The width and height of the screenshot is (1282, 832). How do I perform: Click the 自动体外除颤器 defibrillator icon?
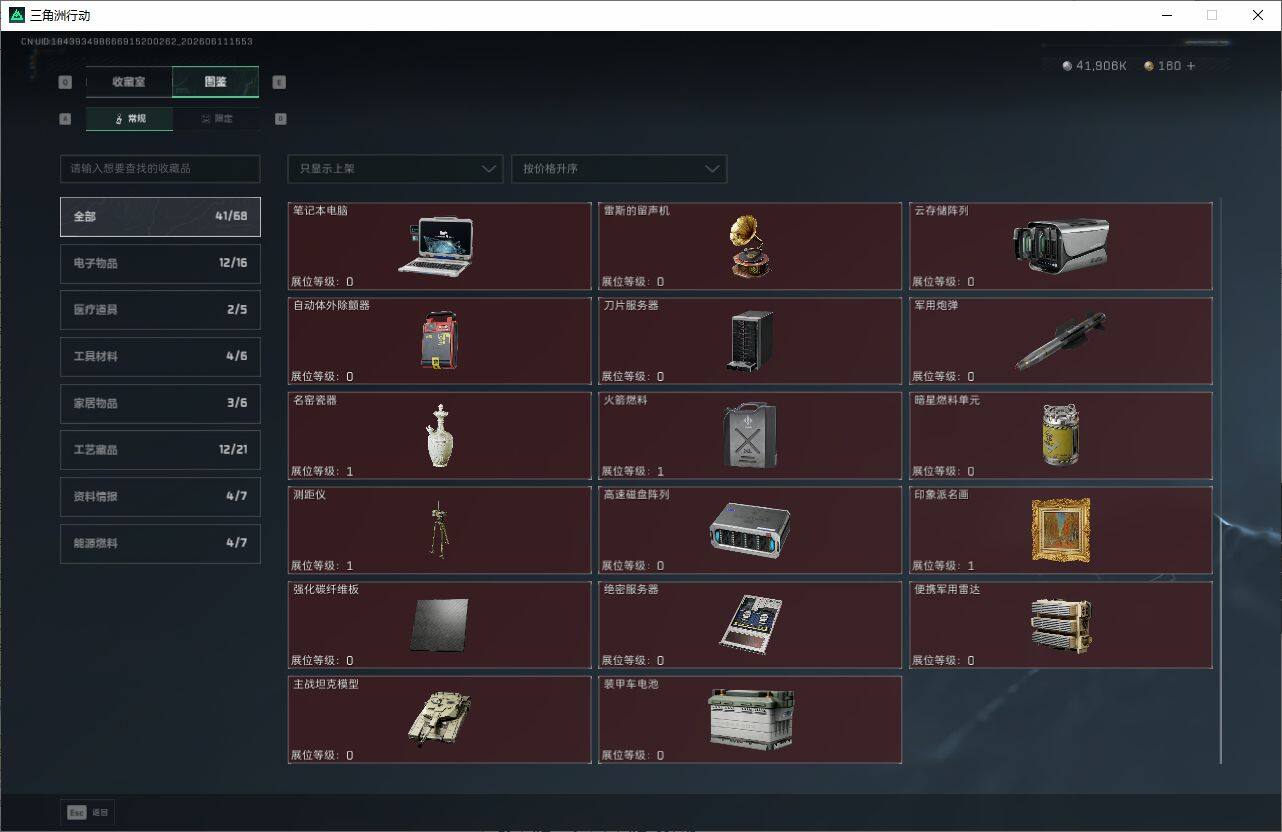pyautogui.click(x=438, y=340)
